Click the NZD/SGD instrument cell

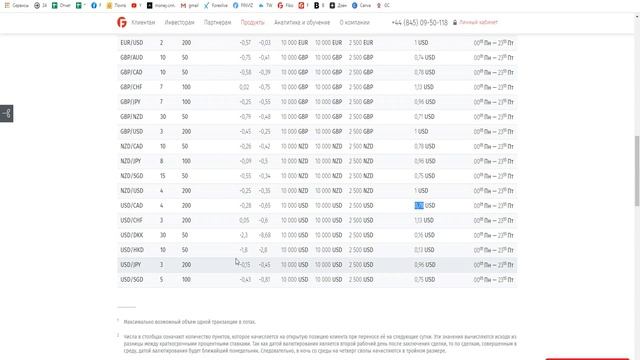tap(132, 176)
